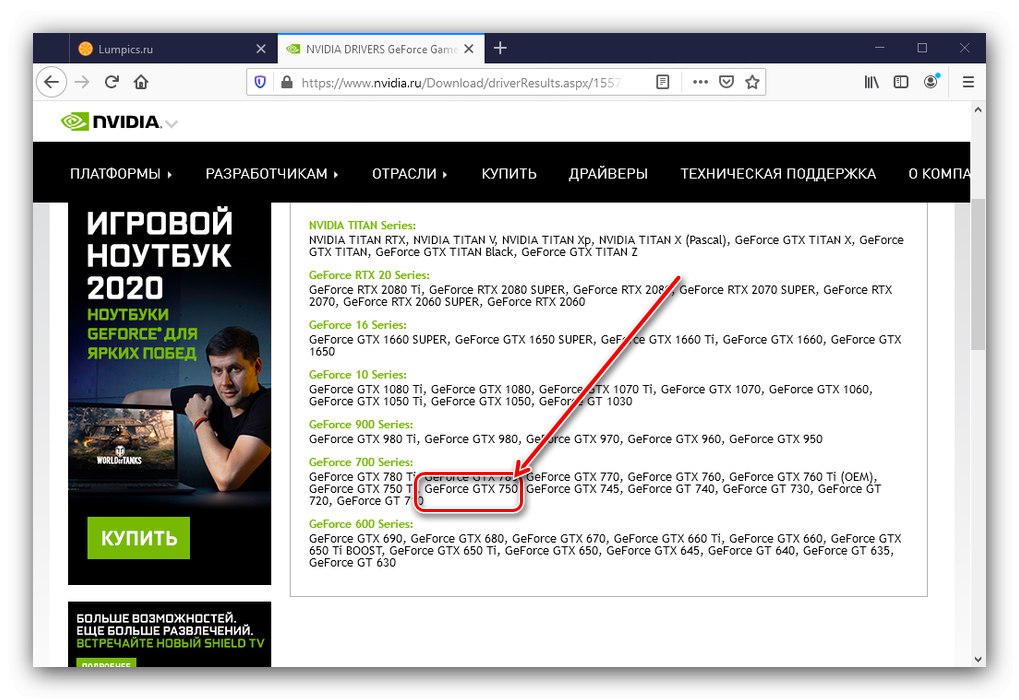Viewport: 1019px width, 700px height.
Task: Click GeForce GTX 690 text
Action: (x=355, y=538)
